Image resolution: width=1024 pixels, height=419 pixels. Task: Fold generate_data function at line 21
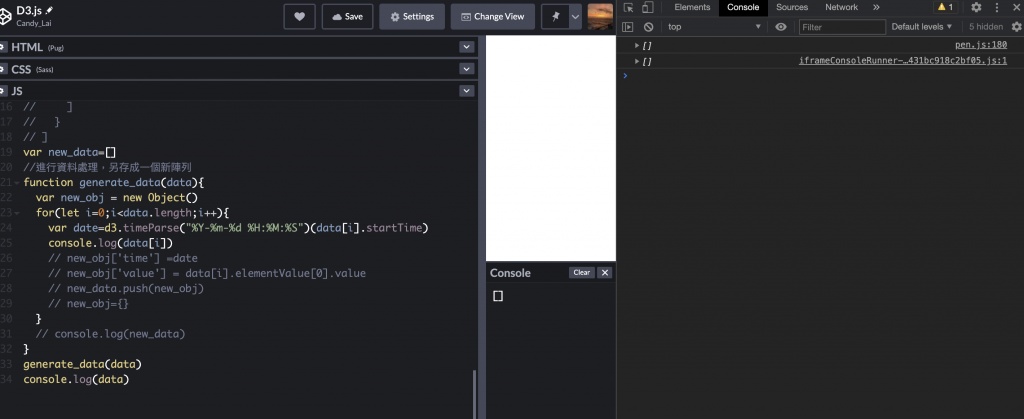(x=18, y=183)
